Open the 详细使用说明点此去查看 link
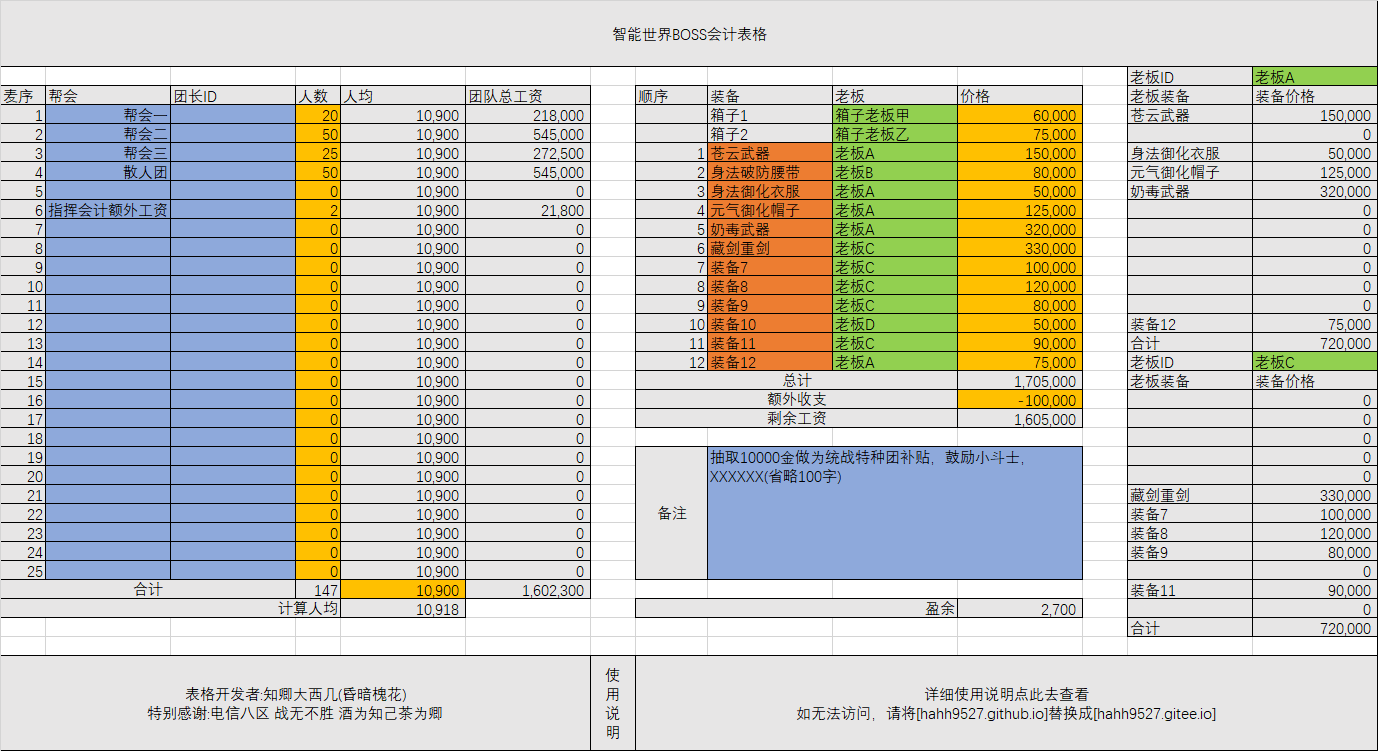Image resolution: width=1378 pixels, height=751 pixels. pyautogui.click(x=1006, y=694)
